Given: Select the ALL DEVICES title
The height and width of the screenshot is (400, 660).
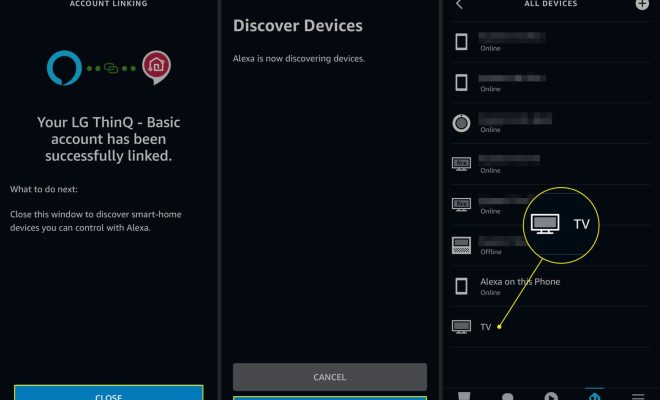Looking at the screenshot, I should tap(551, 4).
